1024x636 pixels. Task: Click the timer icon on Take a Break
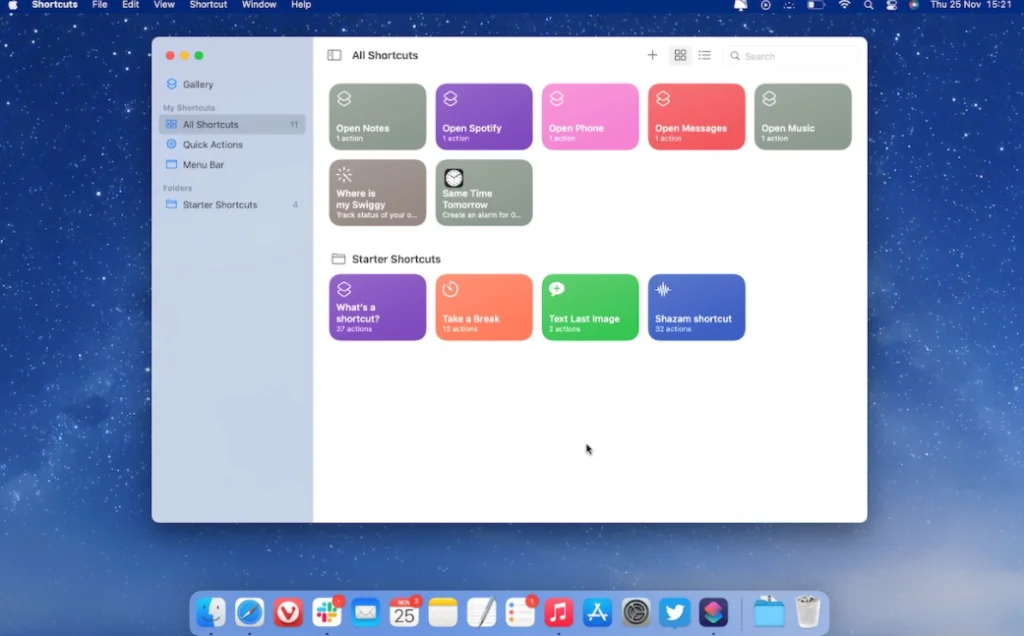451,289
